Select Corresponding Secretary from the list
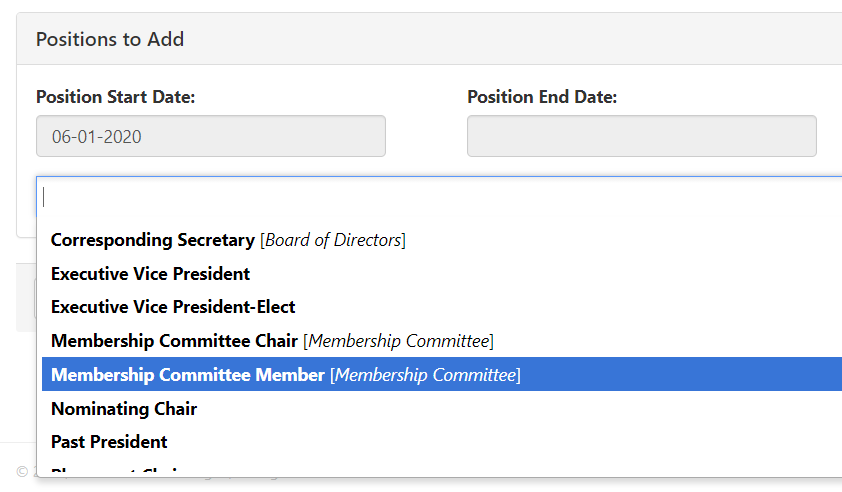 (x=153, y=240)
